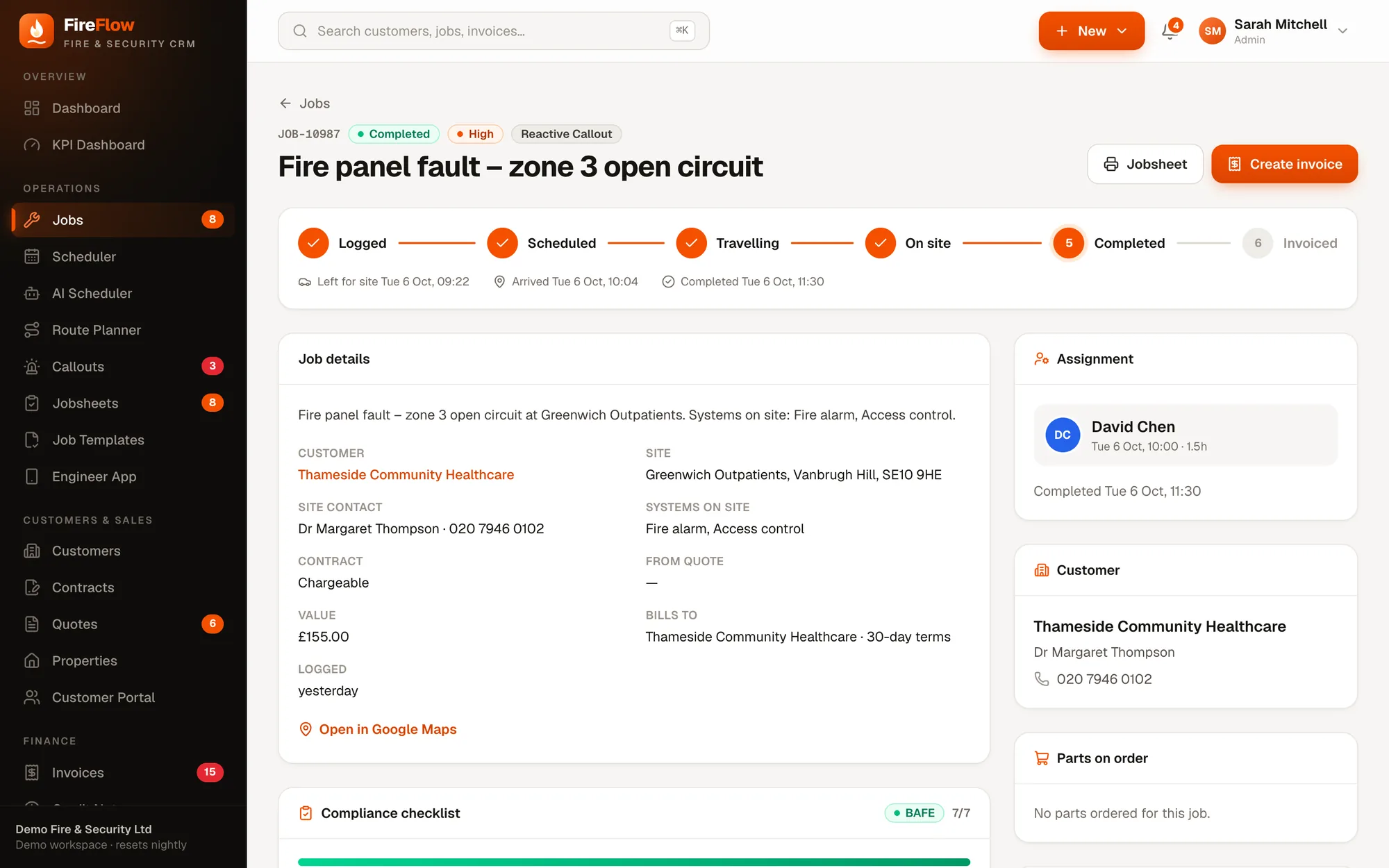1389x868 pixels.
Task: Expand the Sarah Mitchell account chevron
Action: pyautogui.click(x=1342, y=31)
